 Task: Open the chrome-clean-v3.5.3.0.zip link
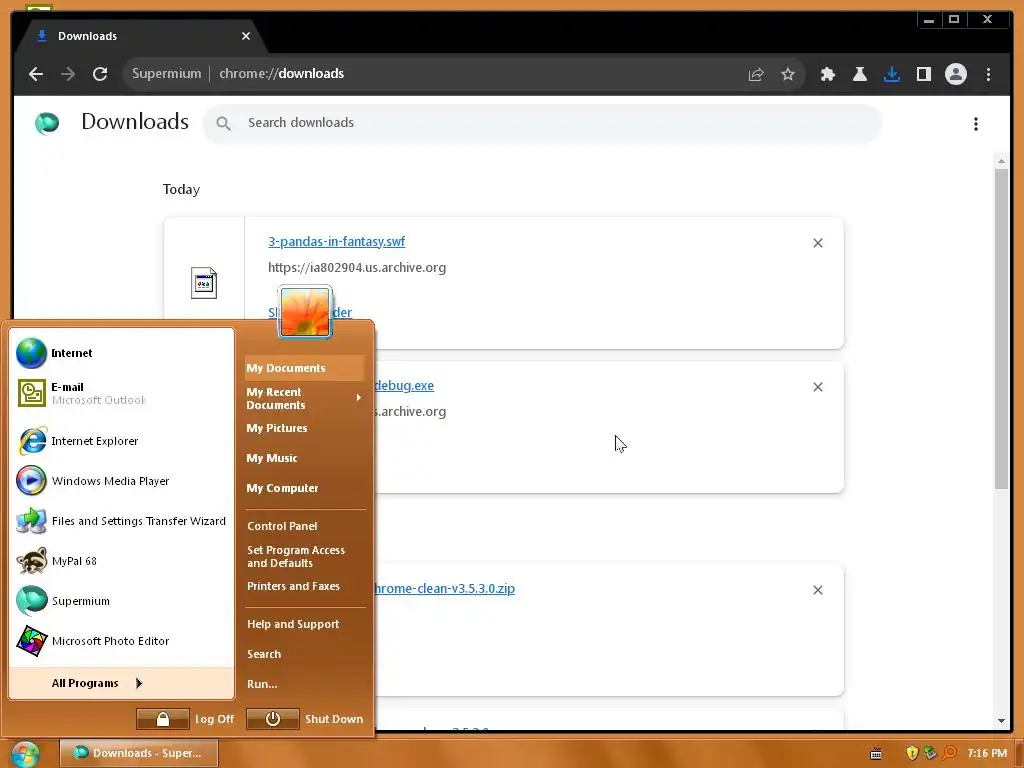444,588
